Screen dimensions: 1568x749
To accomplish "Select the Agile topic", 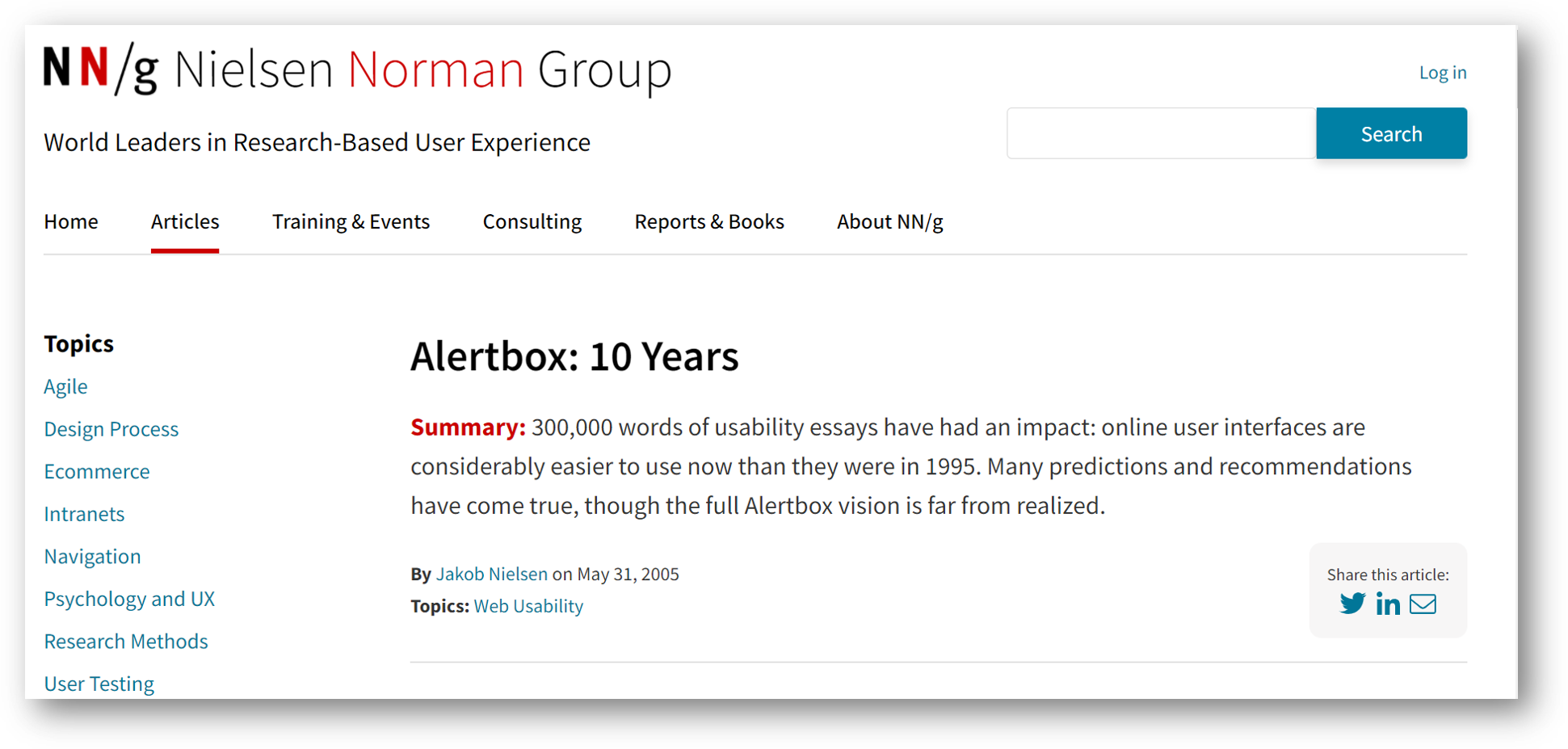I will point(65,386).
